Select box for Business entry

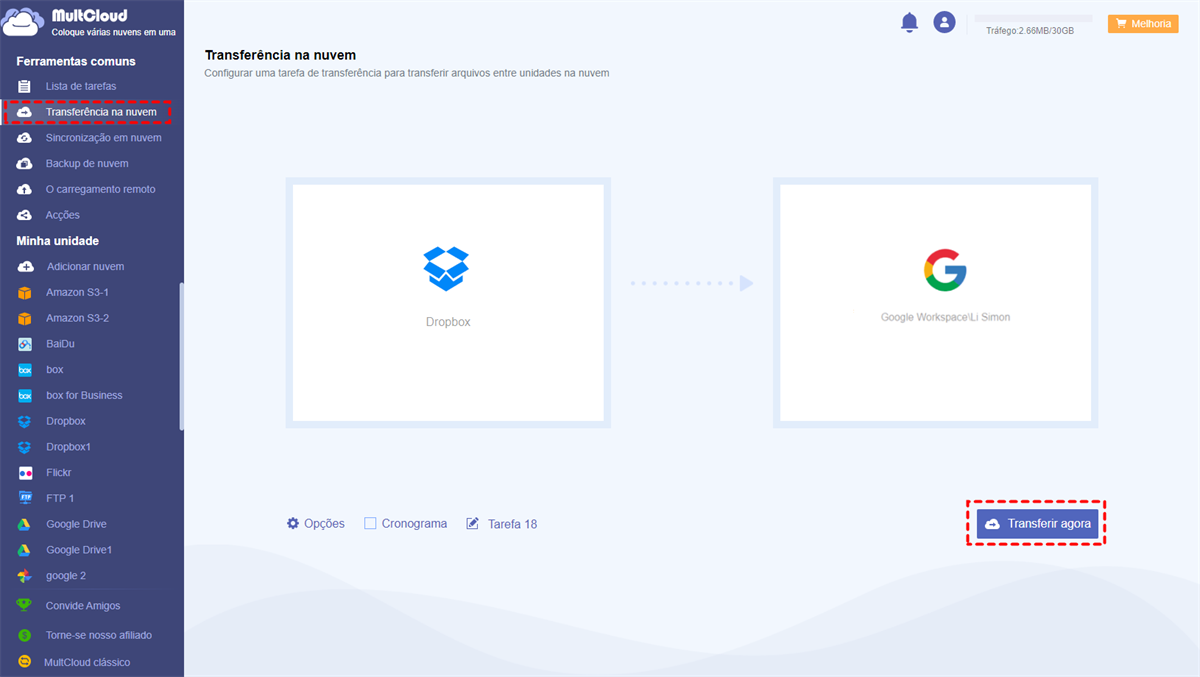click(x=84, y=396)
